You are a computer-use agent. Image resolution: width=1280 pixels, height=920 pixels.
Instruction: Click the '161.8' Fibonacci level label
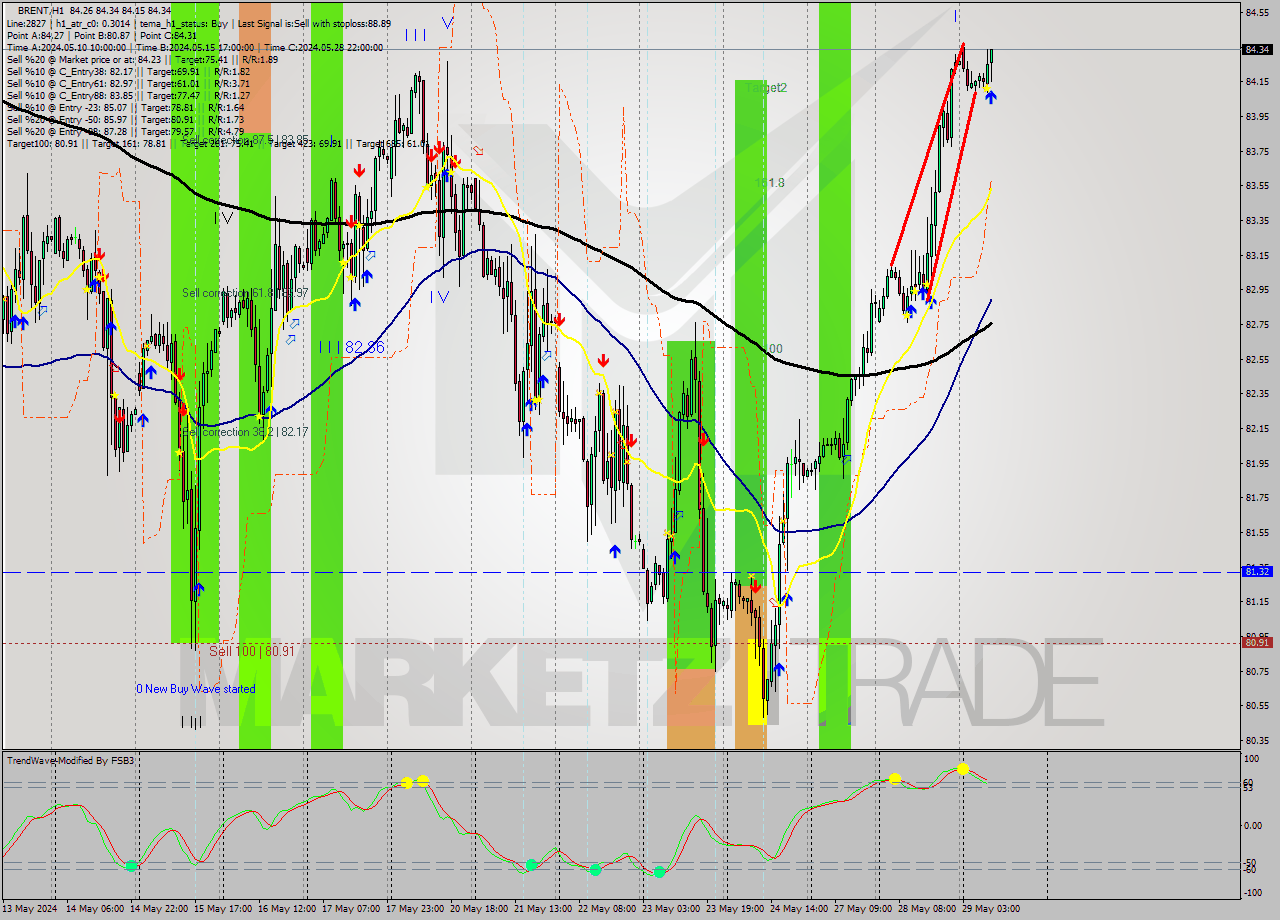[x=770, y=183]
